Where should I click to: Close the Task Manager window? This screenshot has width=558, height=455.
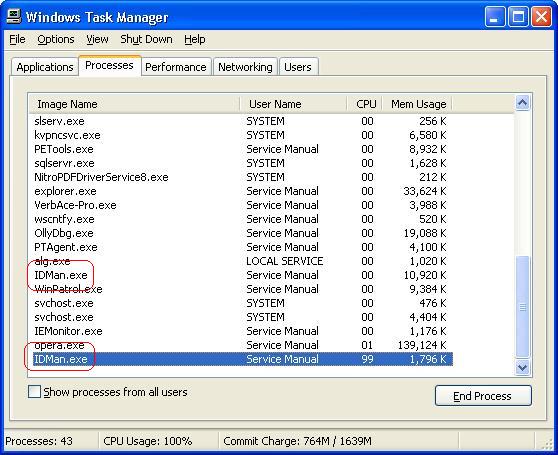pyautogui.click(x=541, y=17)
